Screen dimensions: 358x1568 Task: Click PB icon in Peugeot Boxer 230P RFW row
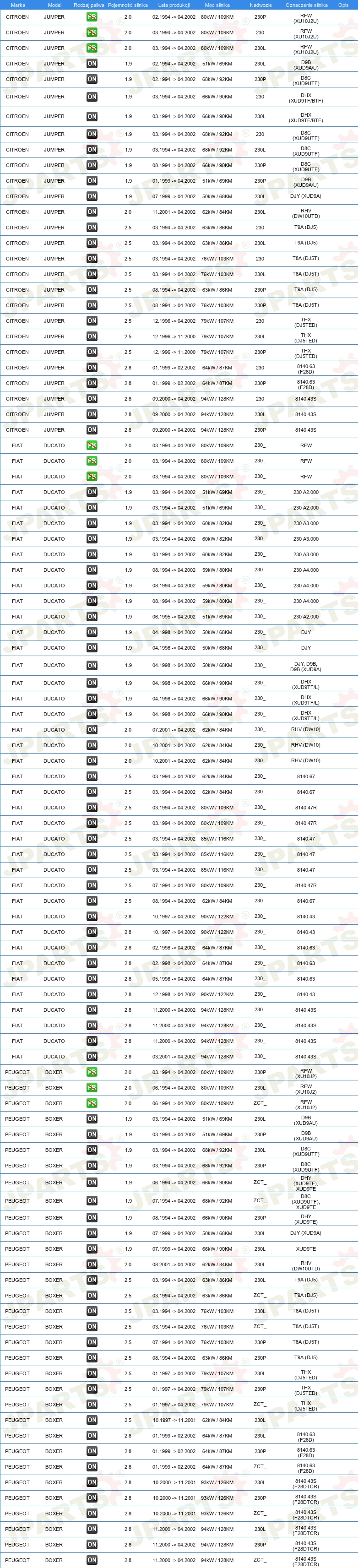pyautogui.click(x=92, y=1073)
